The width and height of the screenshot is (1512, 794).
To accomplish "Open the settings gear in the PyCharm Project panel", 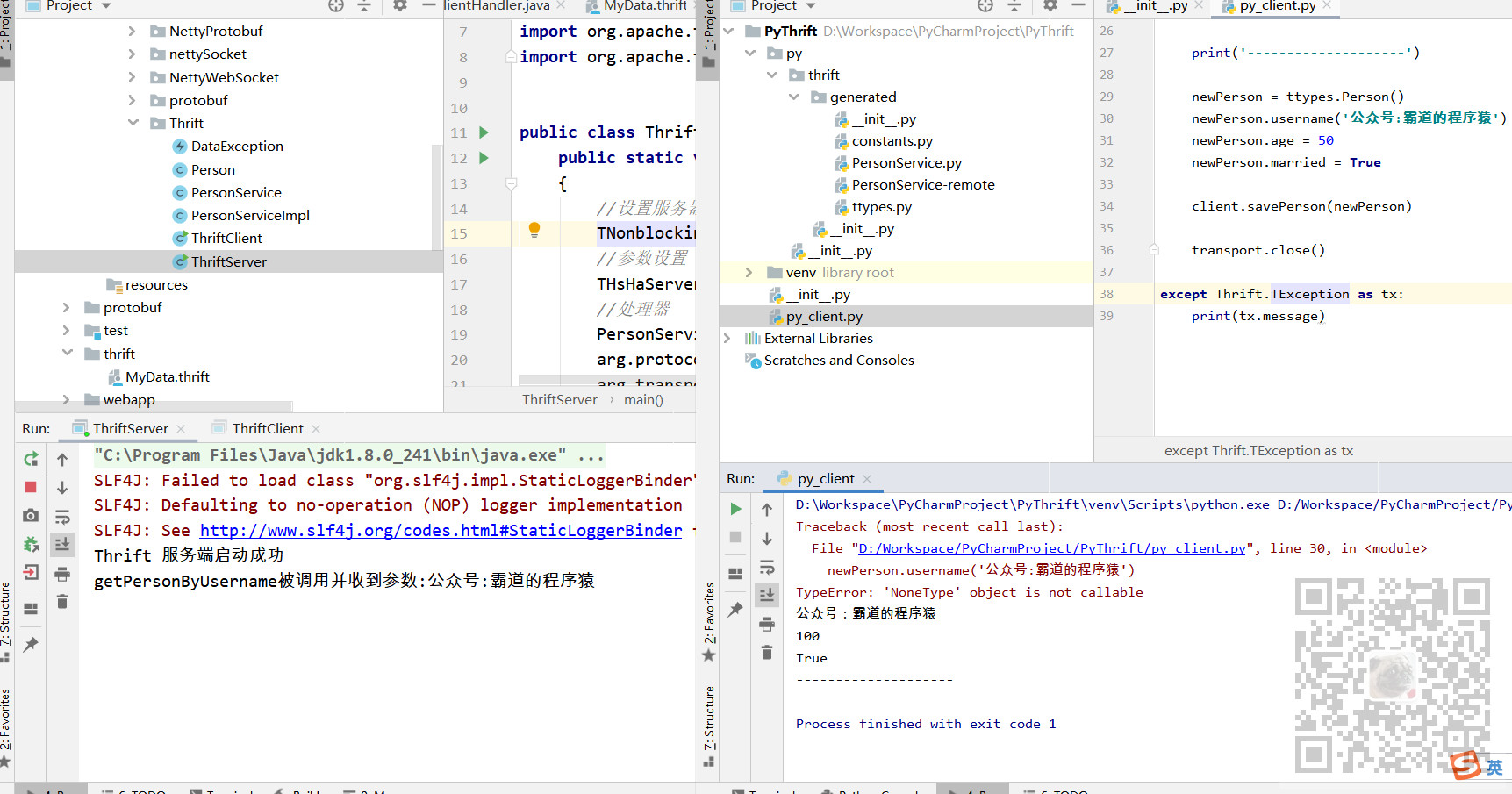I will pos(1050,5).
